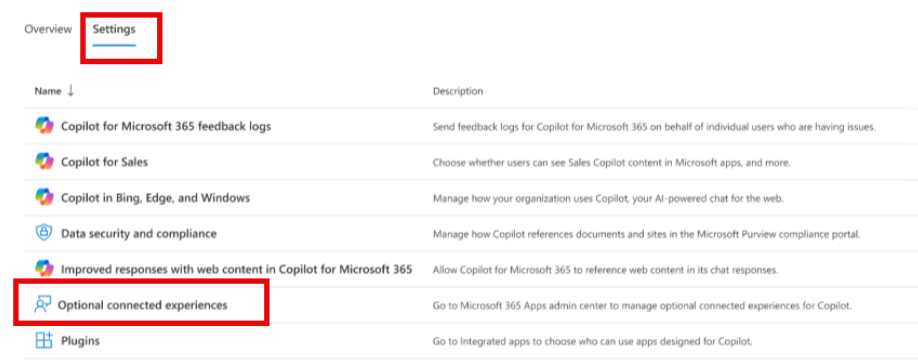918x363 pixels.
Task: Sort the list by Name column header
Action: pyautogui.click(x=48, y=91)
